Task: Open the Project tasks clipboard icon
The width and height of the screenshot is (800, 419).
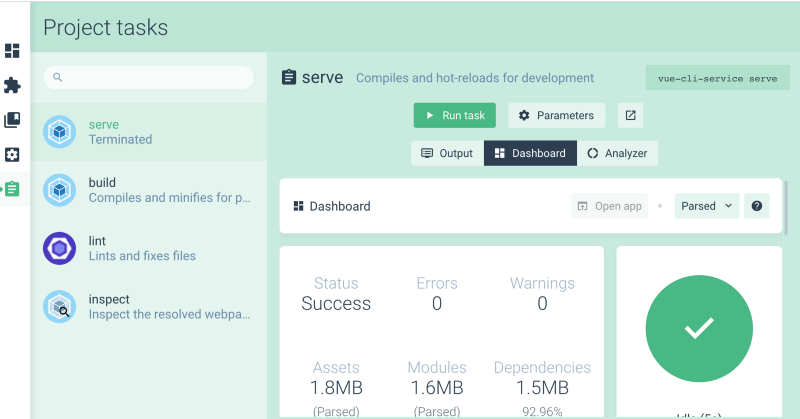Action: click(12, 189)
